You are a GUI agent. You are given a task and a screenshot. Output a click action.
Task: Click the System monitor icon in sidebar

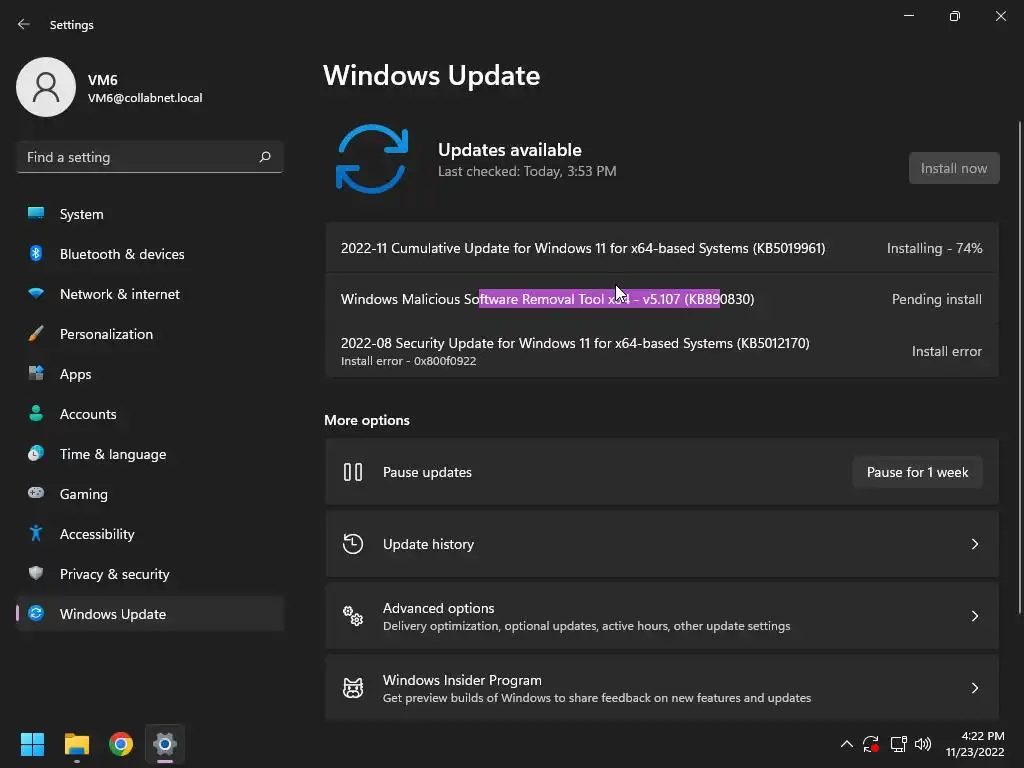click(36, 214)
